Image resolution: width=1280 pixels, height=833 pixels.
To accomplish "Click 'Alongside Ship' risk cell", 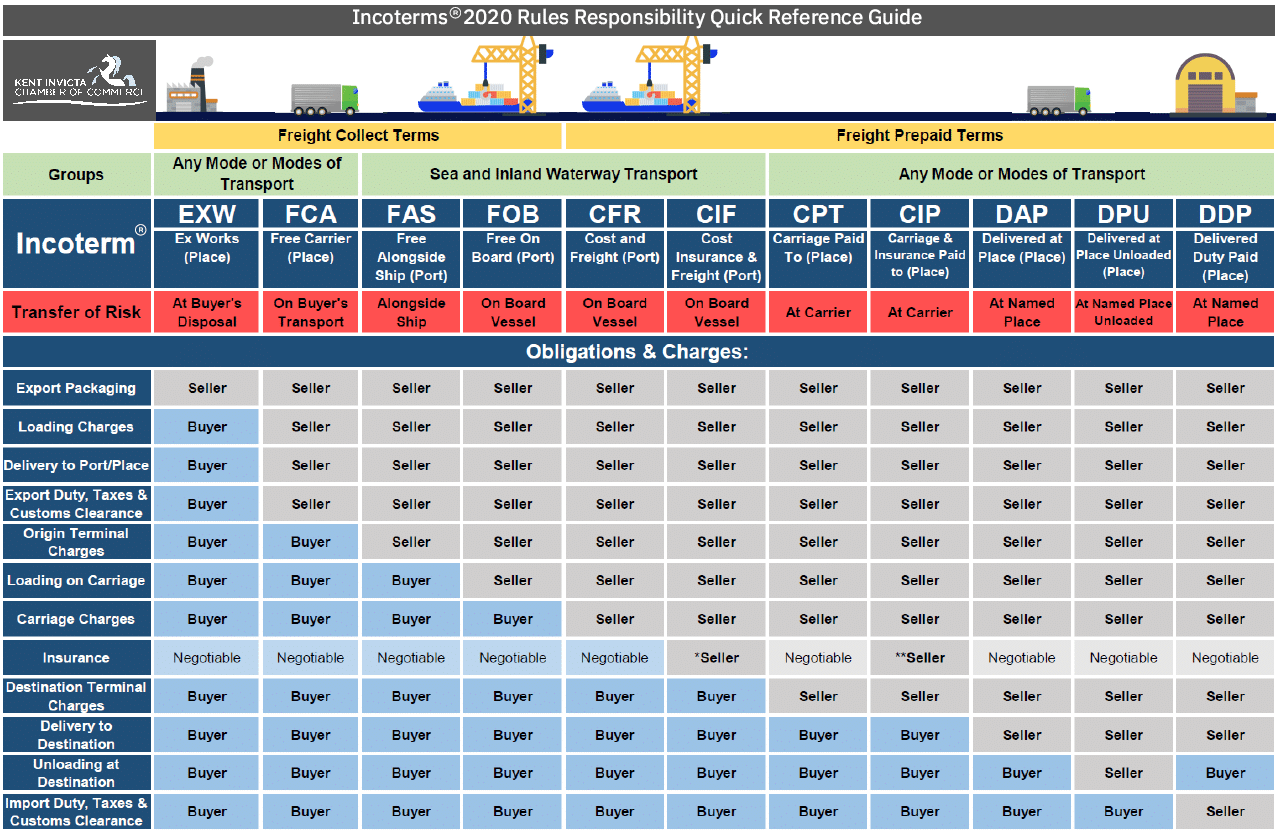I will click(x=411, y=312).
